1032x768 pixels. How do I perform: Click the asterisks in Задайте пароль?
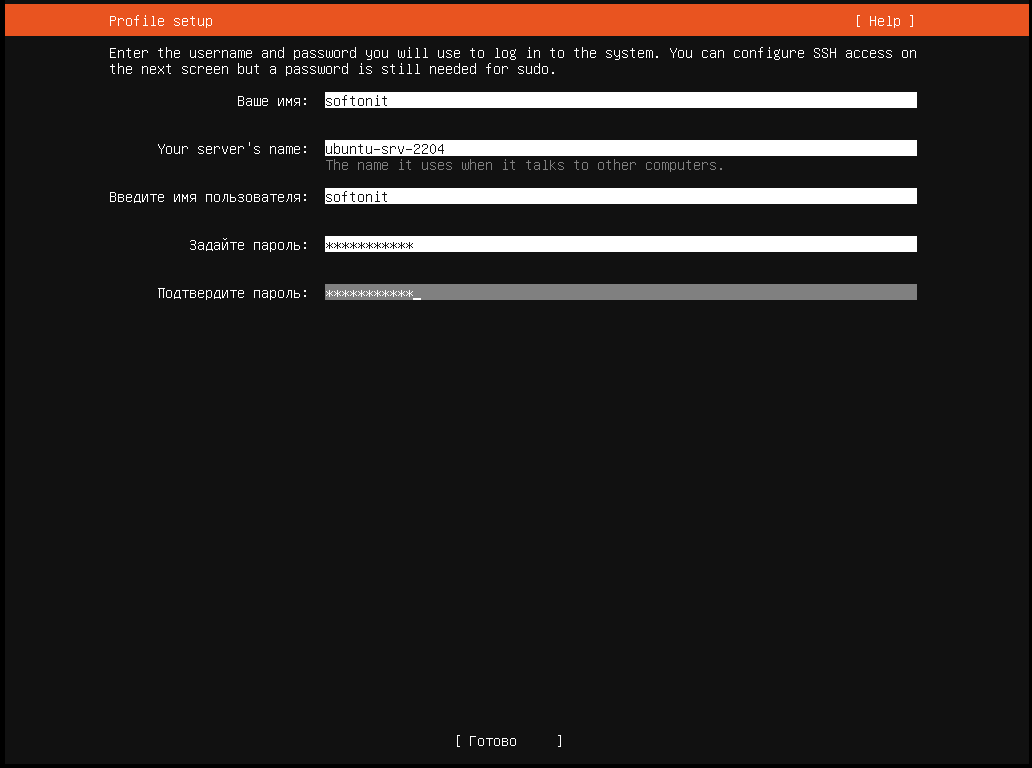pyautogui.click(x=369, y=245)
